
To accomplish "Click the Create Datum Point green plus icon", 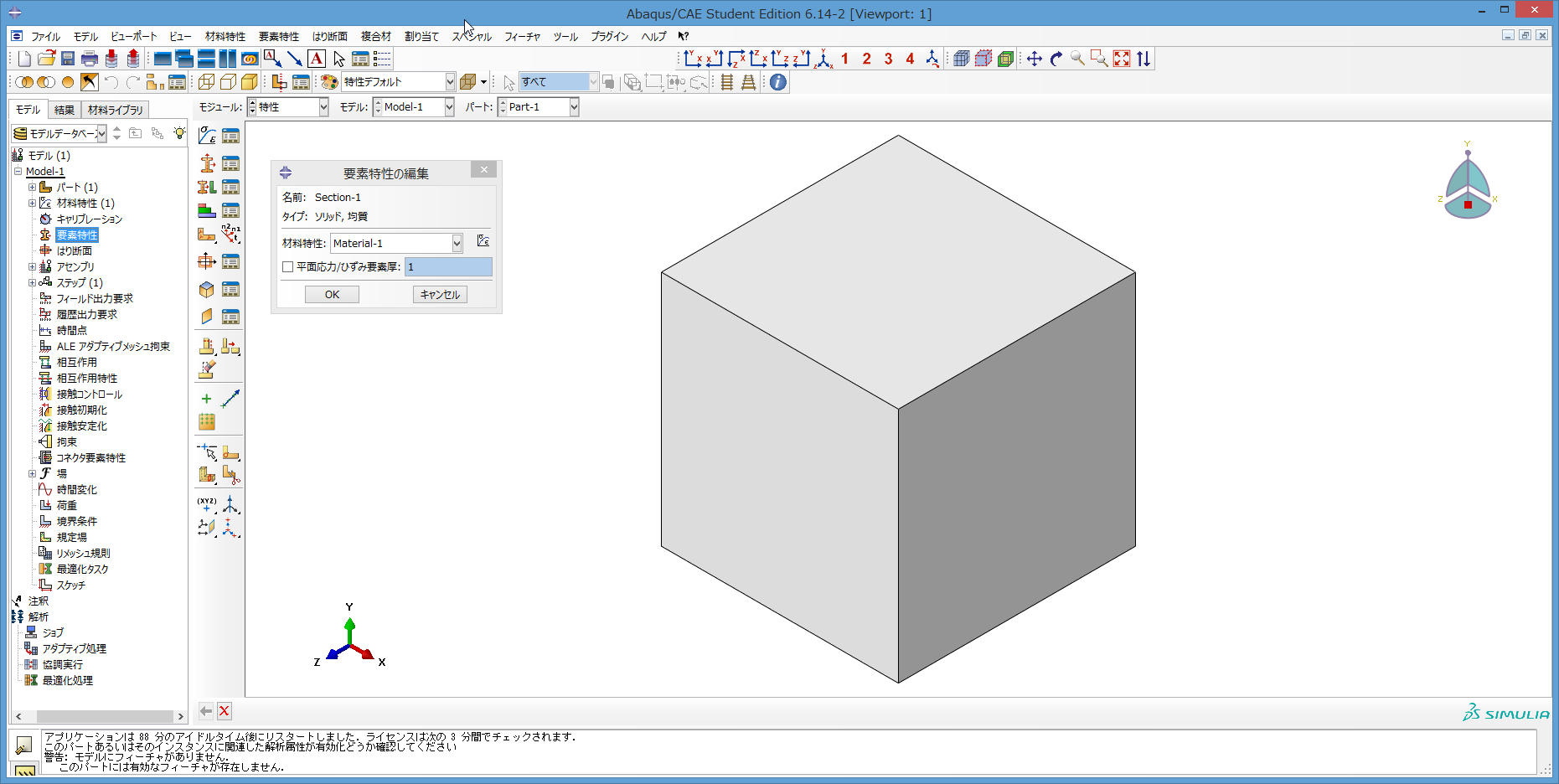I will tap(207, 399).
